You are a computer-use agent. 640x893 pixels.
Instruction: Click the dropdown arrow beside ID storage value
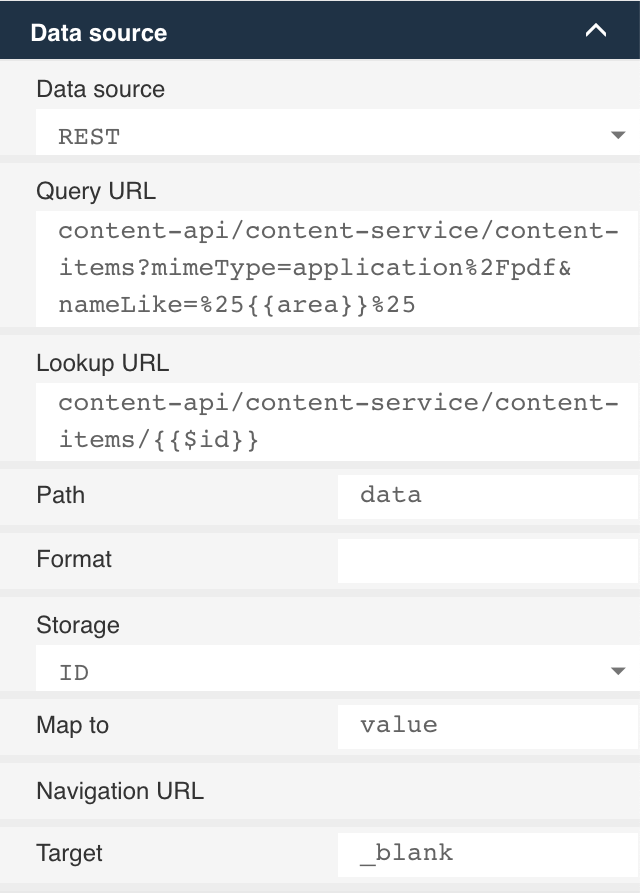tap(619, 670)
